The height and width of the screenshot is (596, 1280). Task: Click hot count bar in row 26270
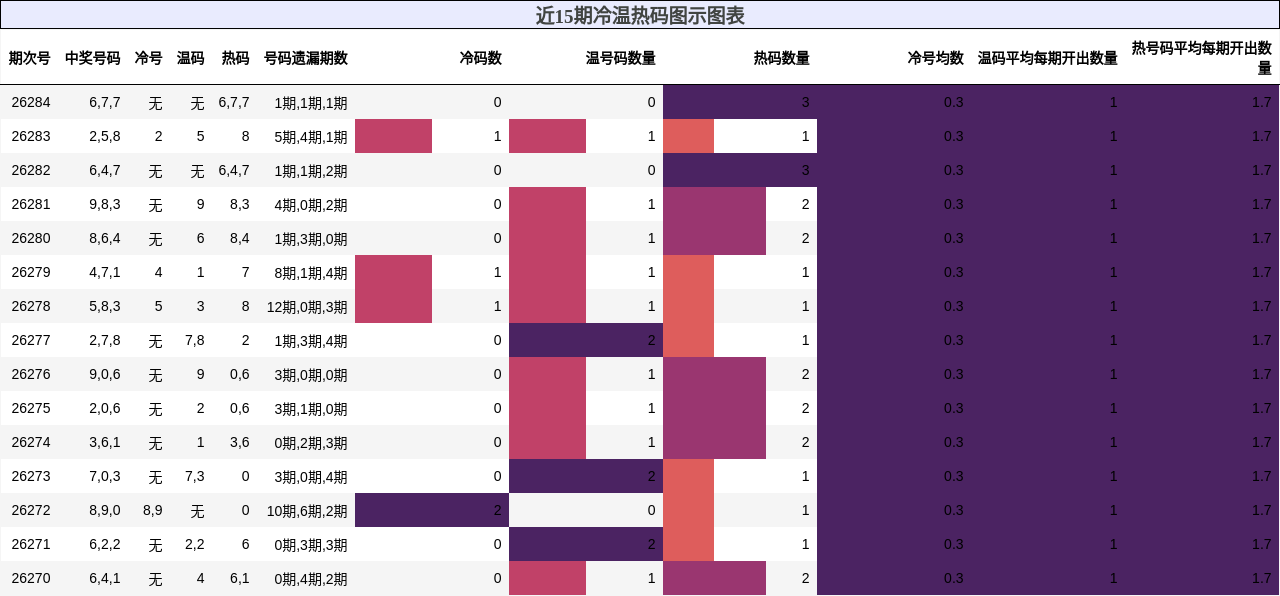(714, 578)
